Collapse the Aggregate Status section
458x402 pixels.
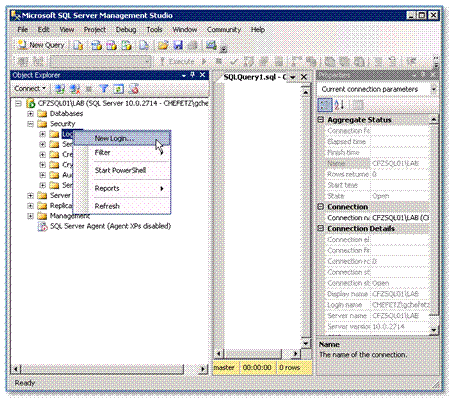[321, 119]
